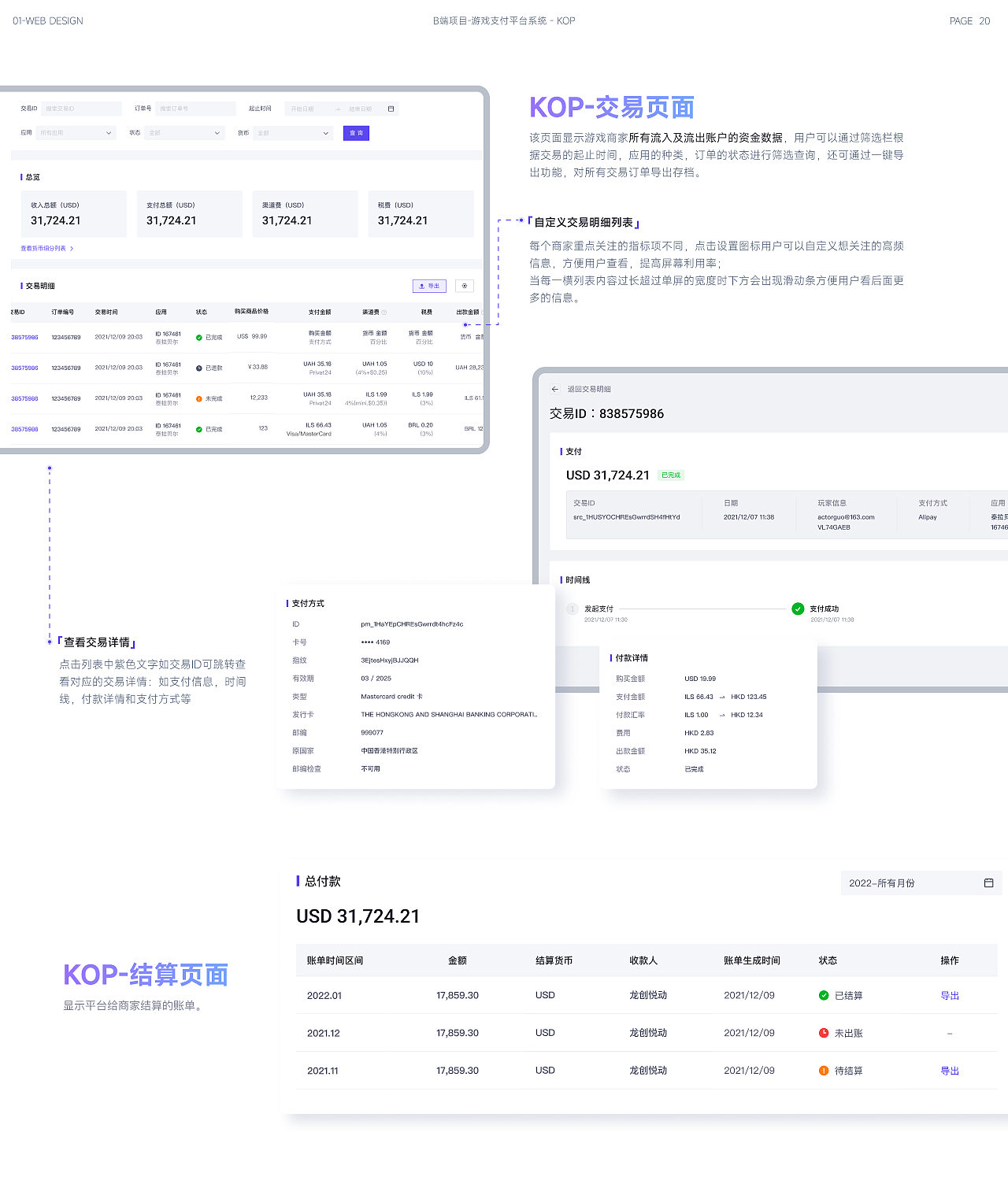Image resolution: width=1008 pixels, height=1184 pixels.
Task: Click the pm_1HaYEpCHREsGwrrdt4hcFz4c ID value
Action: pyautogui.click(x=412, y=624)
